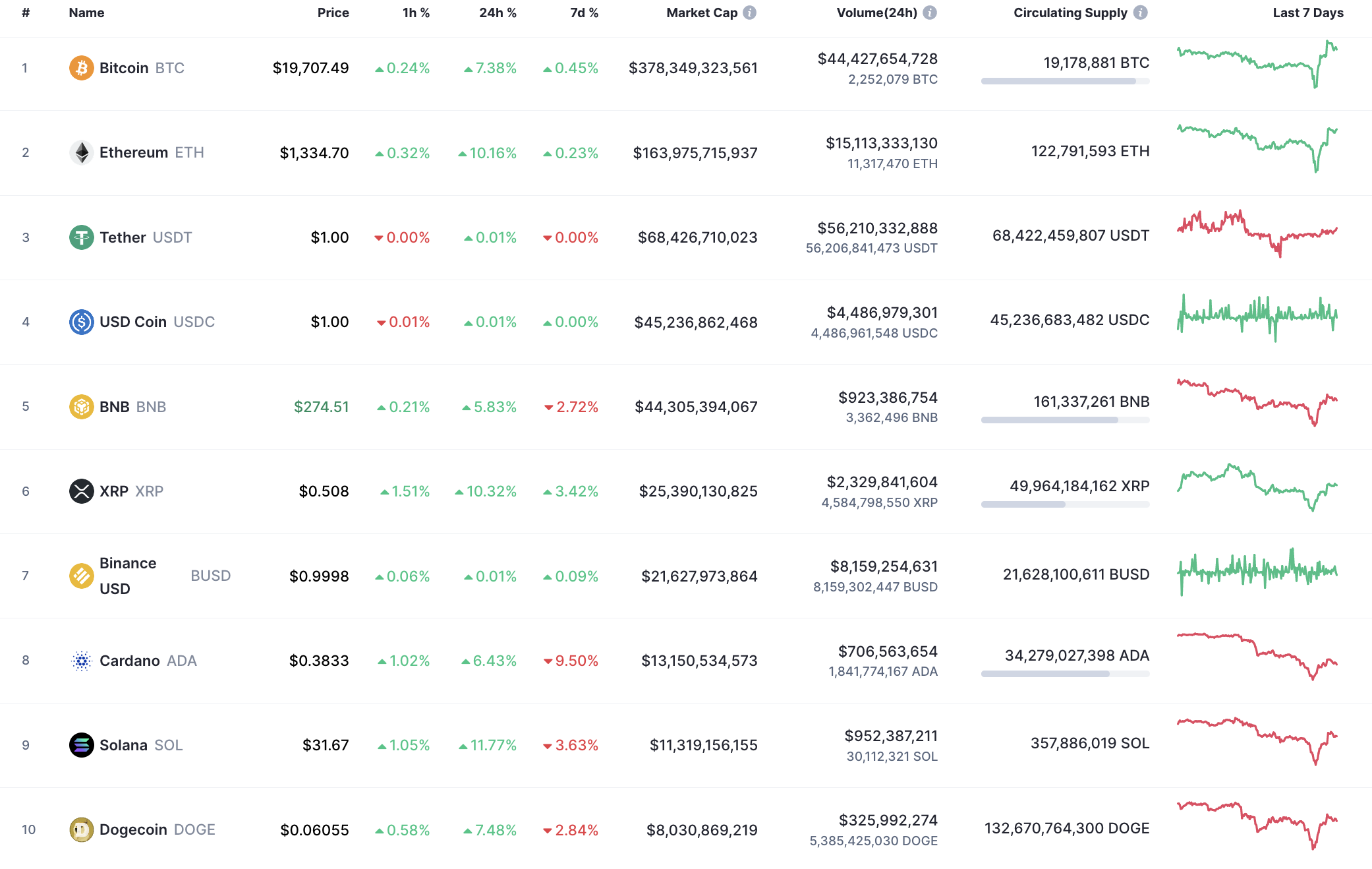Click the Circulating Supply info icon
The height and width of the screenshot is (869, 1372).
(1141, 13)
